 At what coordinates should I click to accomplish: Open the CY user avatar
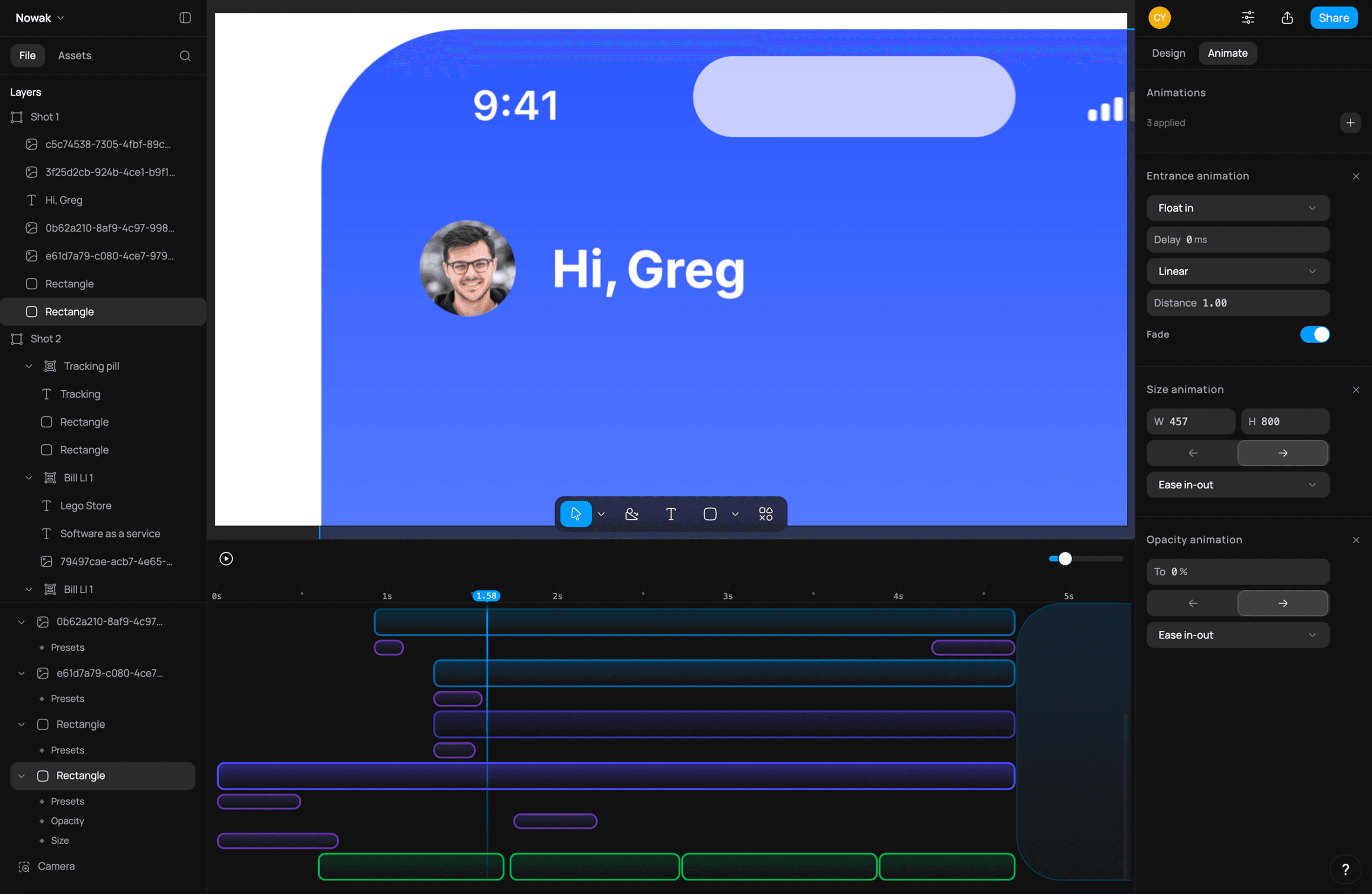point(1159,18)
